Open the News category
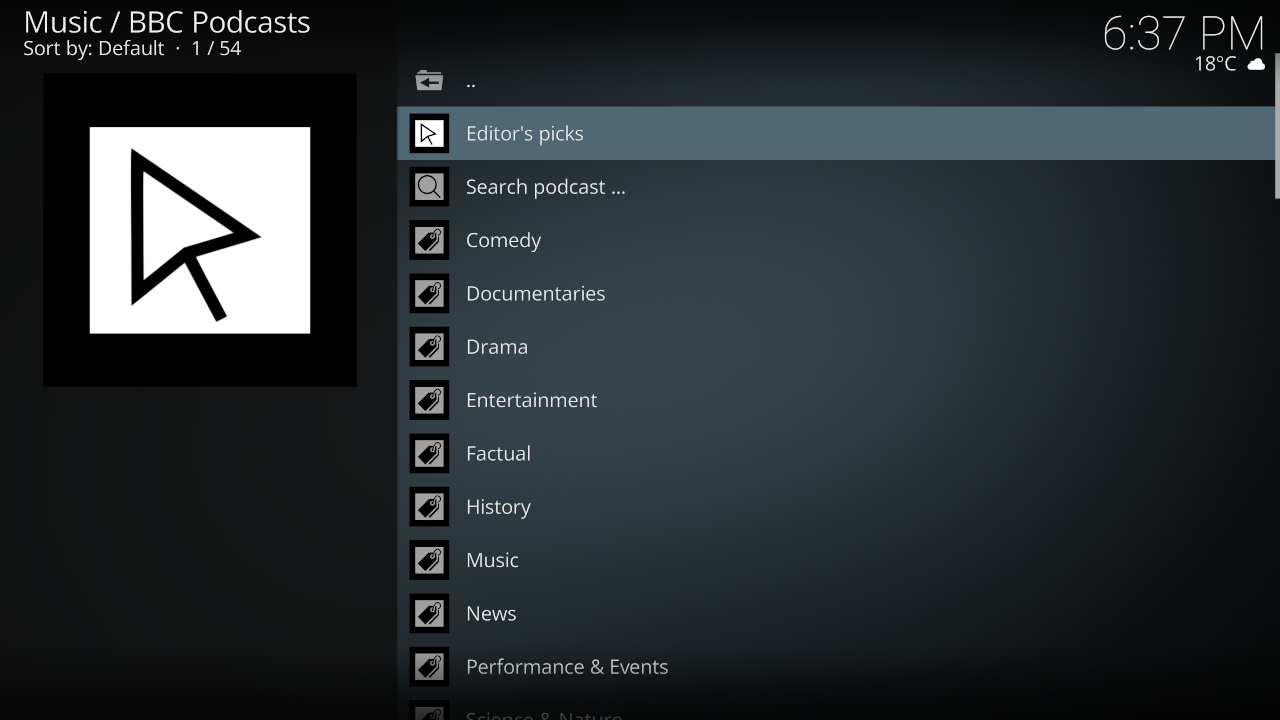The height and width of the screenshot is (720, 1280). 491,614
